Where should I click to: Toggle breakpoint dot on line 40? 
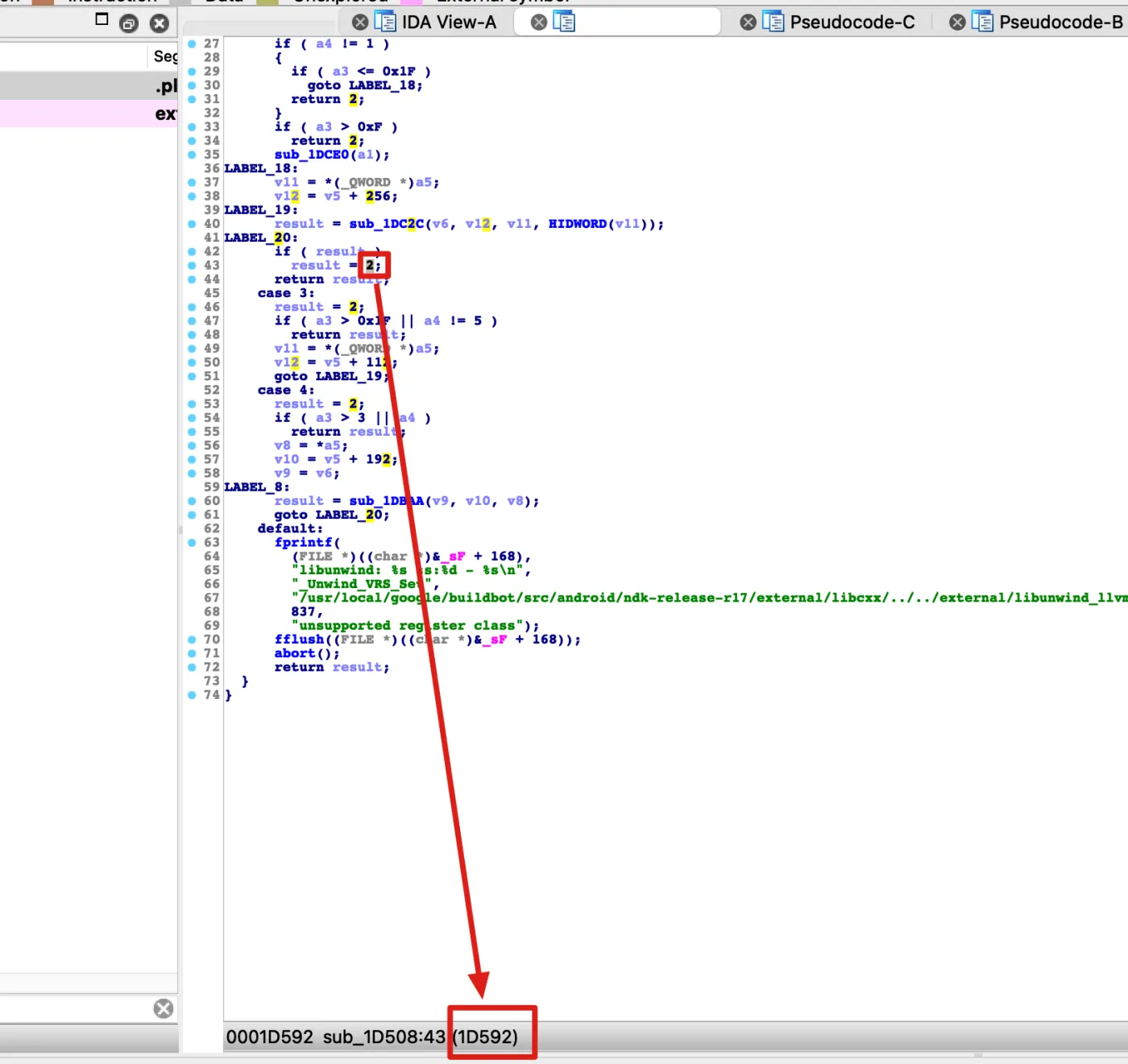(x=192, y=224)
